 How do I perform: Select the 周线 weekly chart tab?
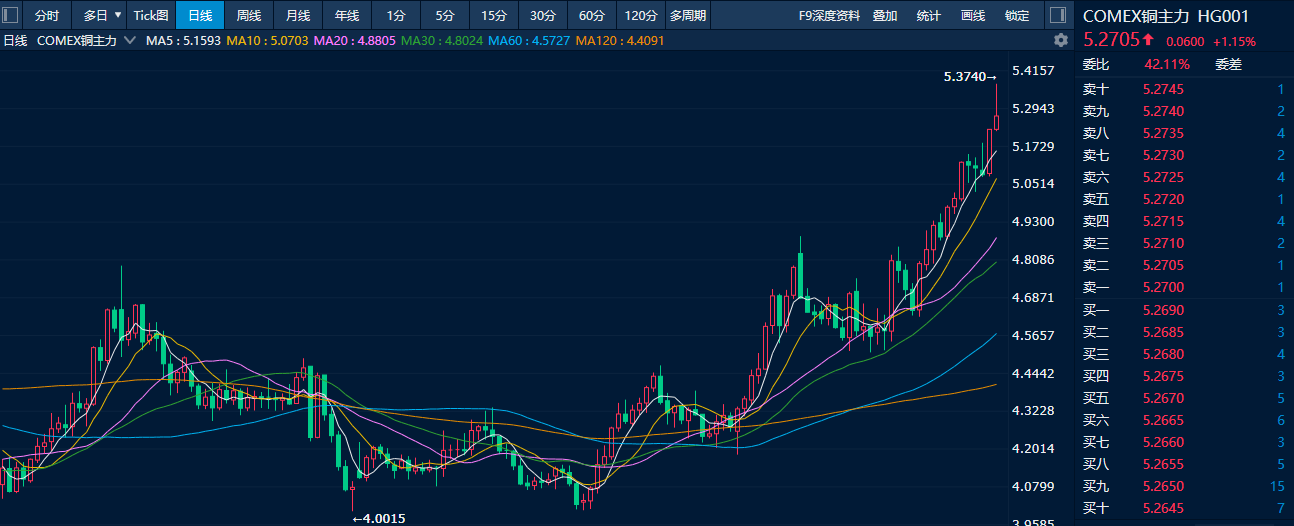point(248,16)
